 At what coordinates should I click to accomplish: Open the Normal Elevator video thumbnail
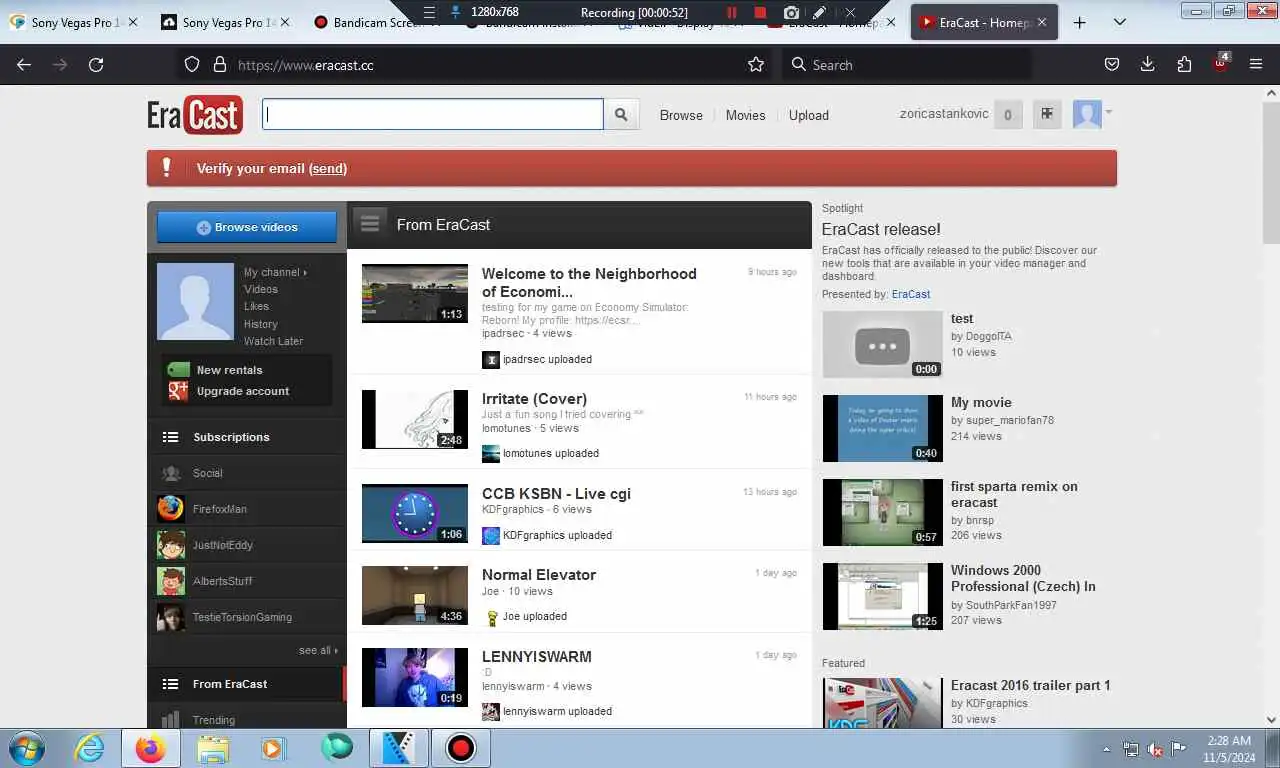pyautogui.click(x=415, y=595)
